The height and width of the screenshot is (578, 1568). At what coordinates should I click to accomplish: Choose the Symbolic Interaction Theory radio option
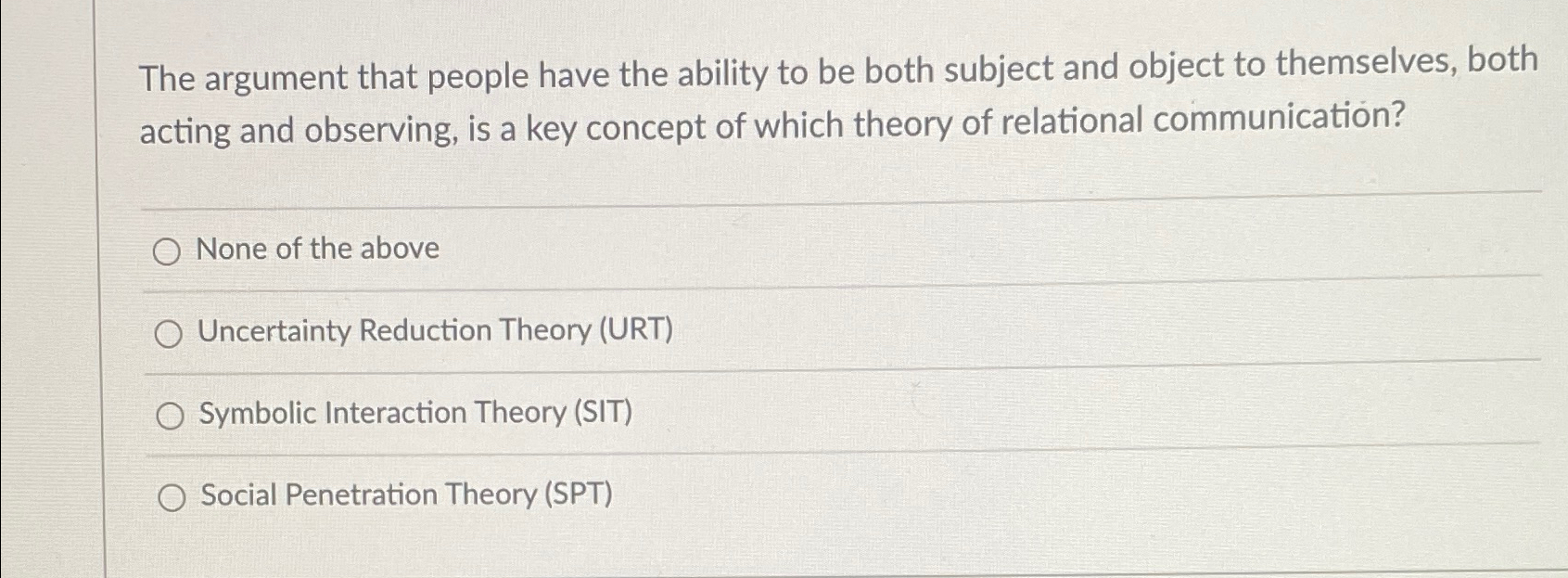(x=169, y=417)
